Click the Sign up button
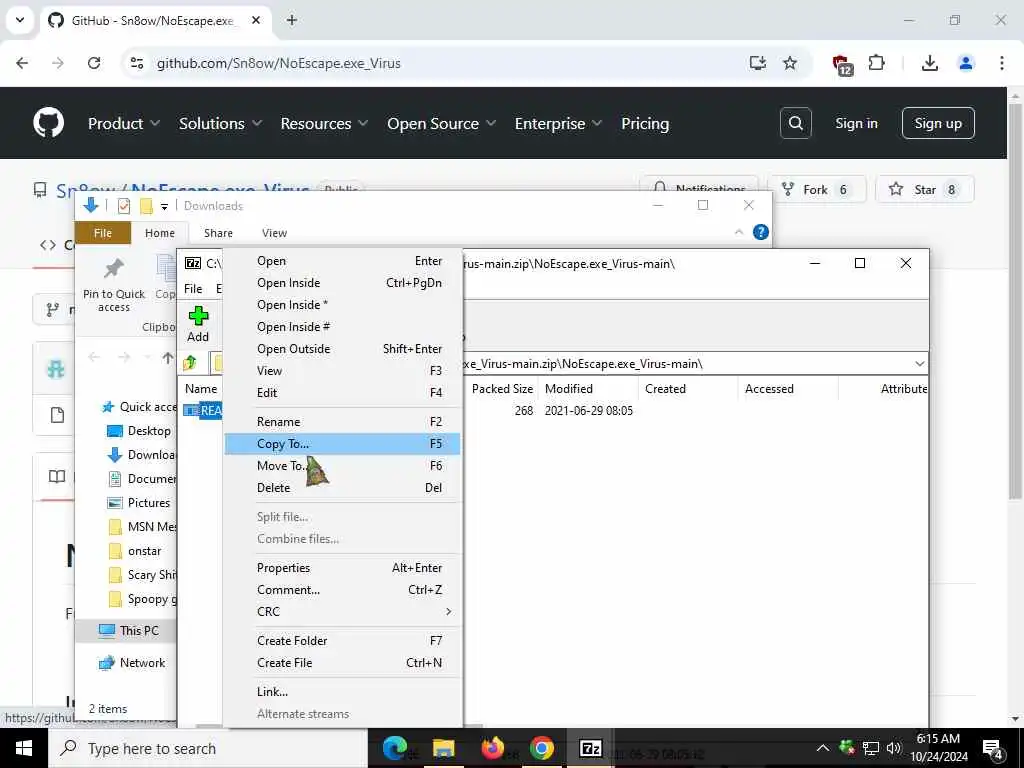The width and height of the screenshot is (1024, 768). pyautogui.click(x=938, y=123)
